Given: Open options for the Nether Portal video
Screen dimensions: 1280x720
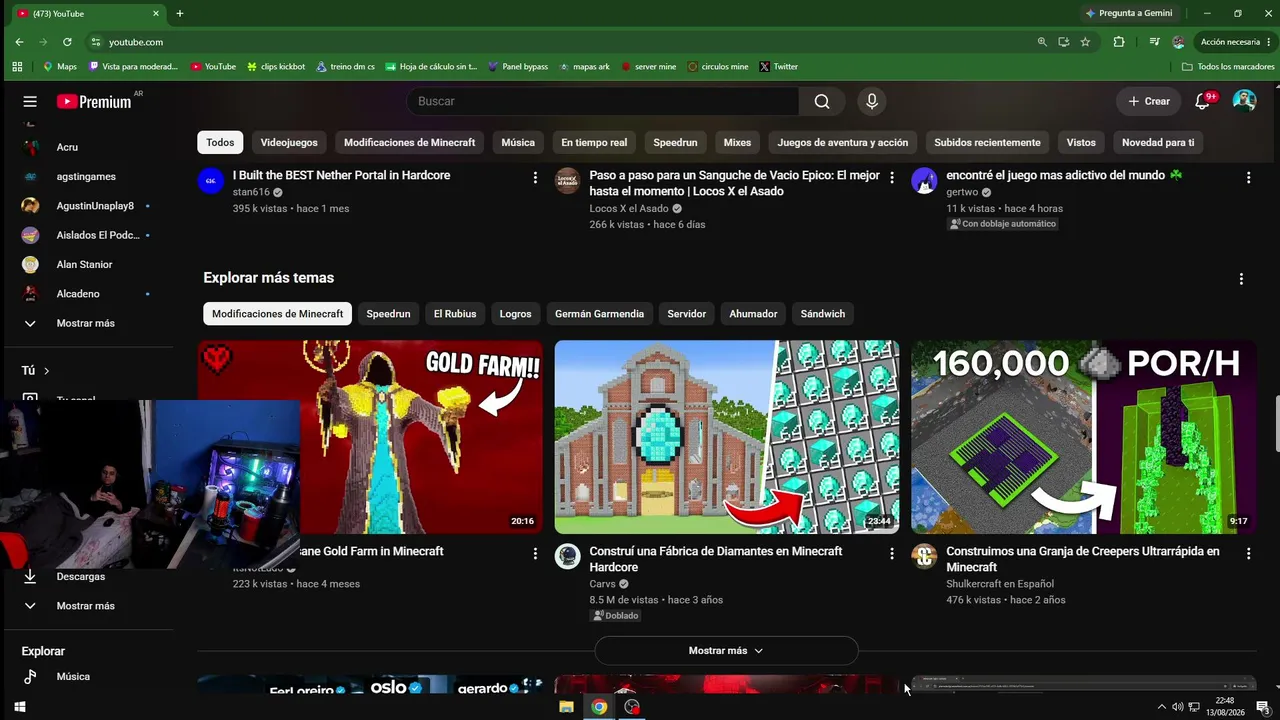Looking at the screenshot, I should pyautogui.click(x=535, y=177).
